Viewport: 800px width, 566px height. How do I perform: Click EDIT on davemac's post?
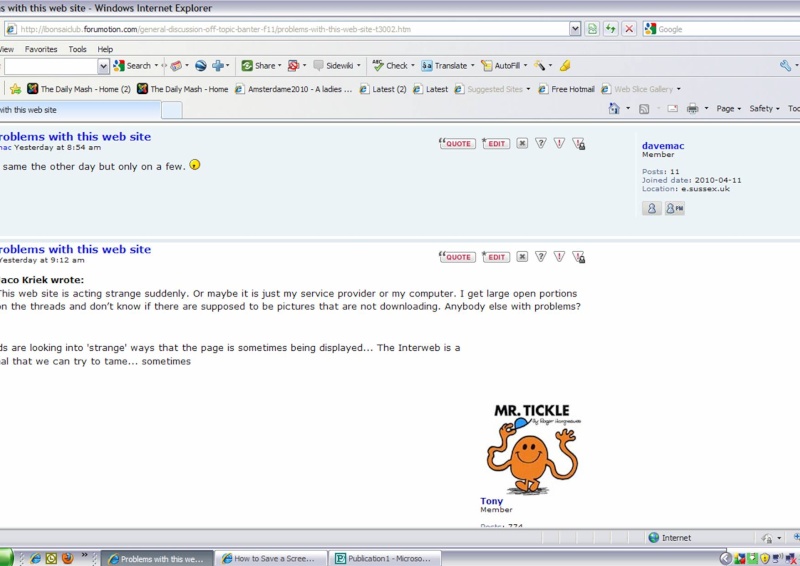click(x=496, y=143)
